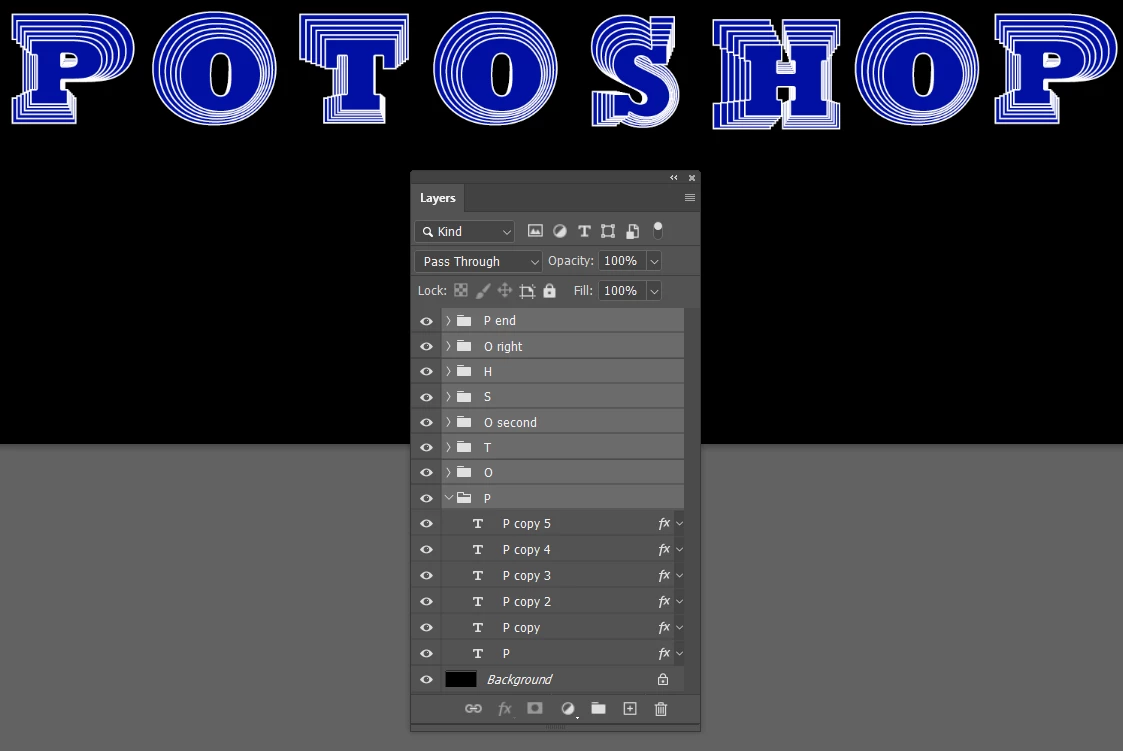This screenshot has height=751, width=1123.
Task: Expand the T group chevron
Action: point(448,447)
